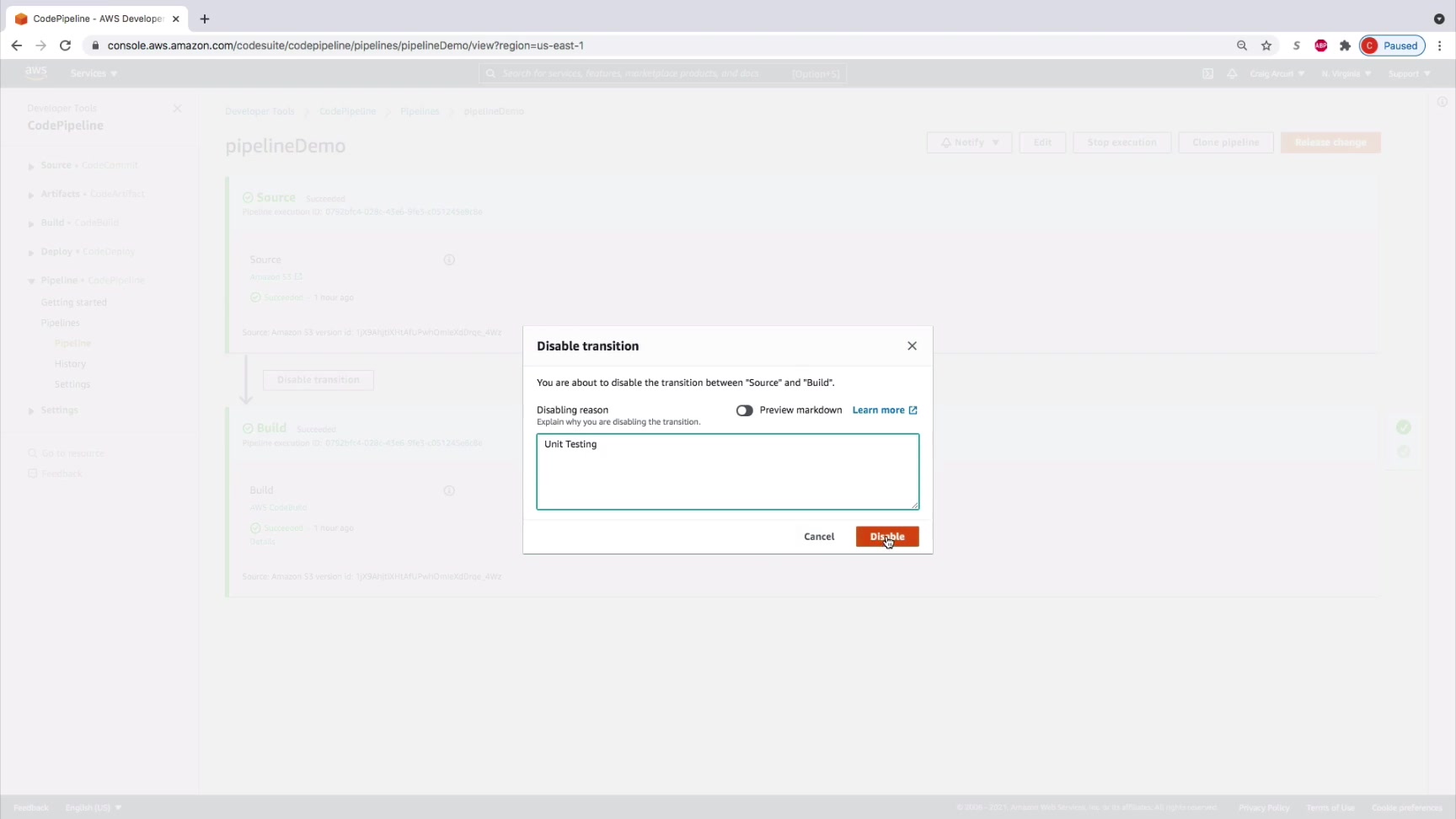The height and width of the screenshot is (819, 1456).
Task: Open Getting started in sidebar
Action: tap(74, 302)
